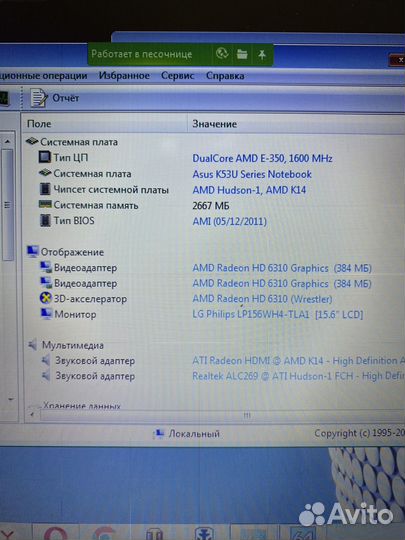
Task: Select the Системная плата group heading
Action: (79, 142)
